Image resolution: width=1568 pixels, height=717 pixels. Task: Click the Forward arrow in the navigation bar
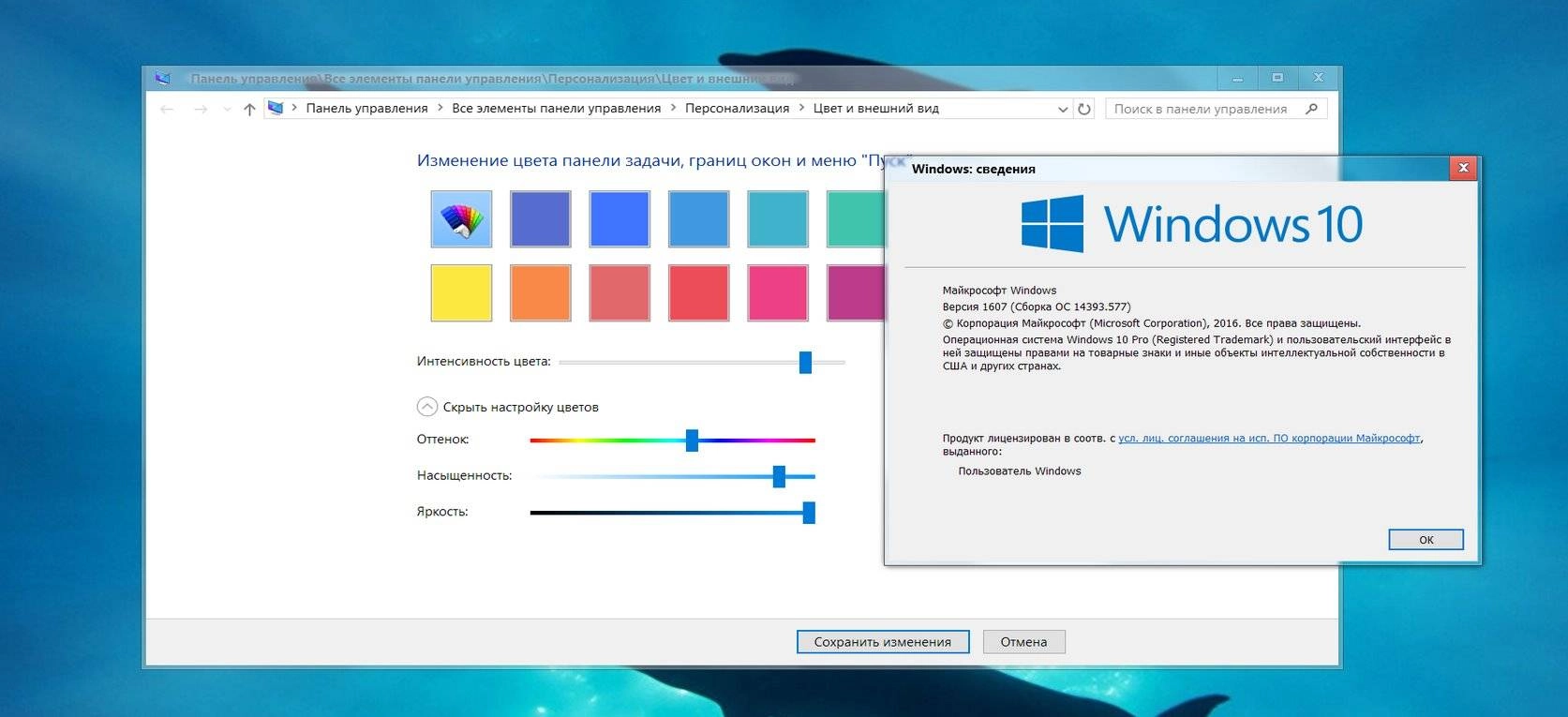point(201,110)
